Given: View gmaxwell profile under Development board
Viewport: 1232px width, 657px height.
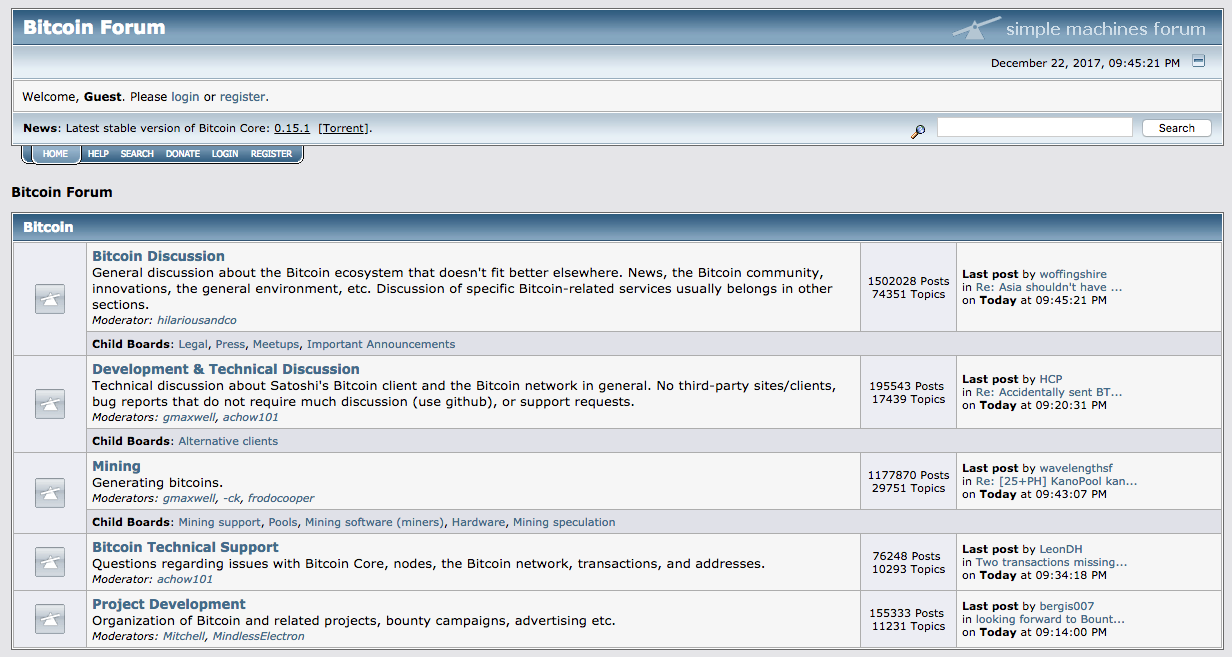Looking at the screenshot, I should pyautogui.click(x=189, y=417).
